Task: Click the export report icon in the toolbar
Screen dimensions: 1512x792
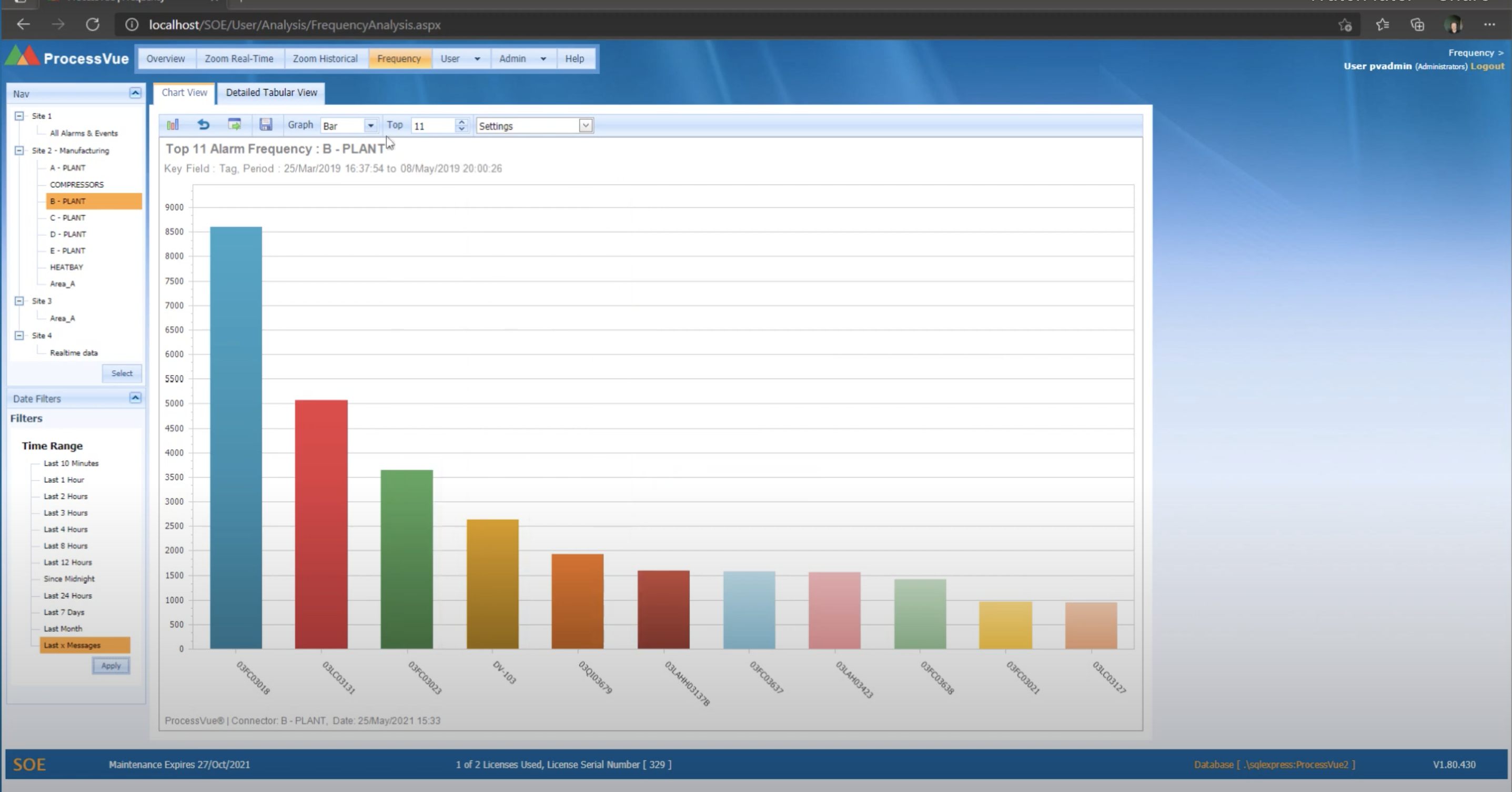Action: coord(234,124)
